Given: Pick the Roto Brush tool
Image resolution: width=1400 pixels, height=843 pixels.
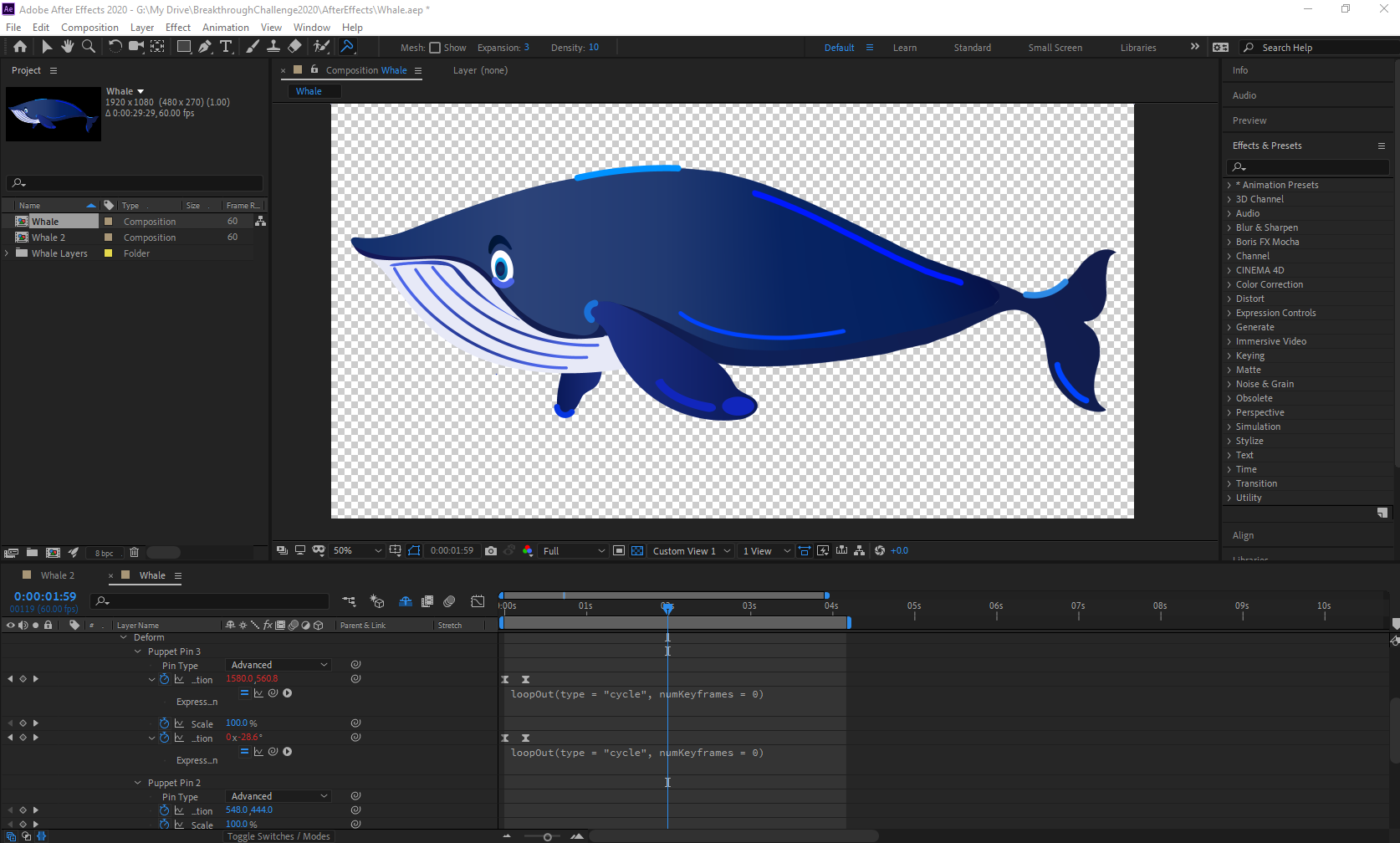Looking at the screenshot, I should pyautogui.click(x=321, y=47).
